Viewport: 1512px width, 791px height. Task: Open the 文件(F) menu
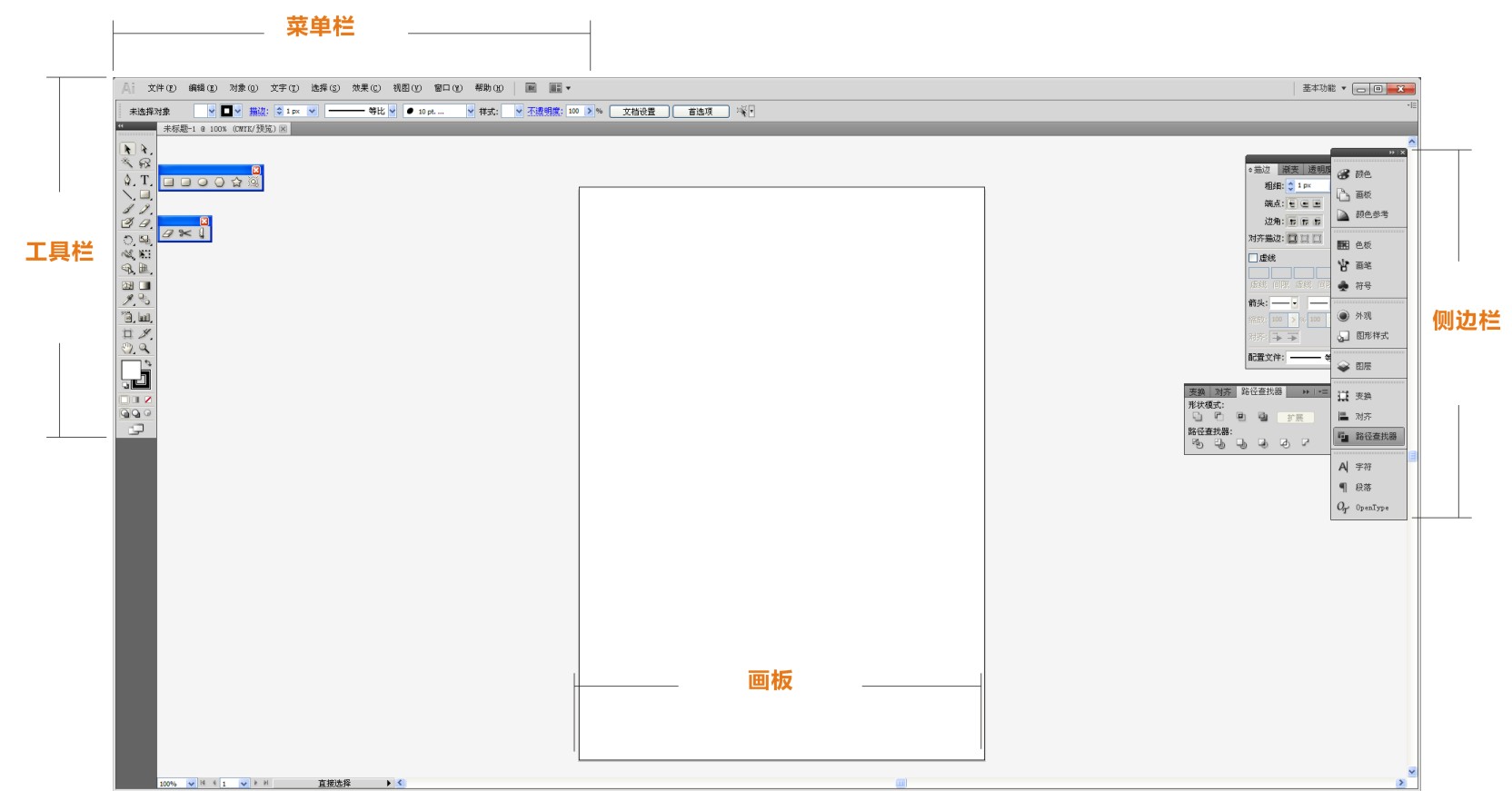162,88
